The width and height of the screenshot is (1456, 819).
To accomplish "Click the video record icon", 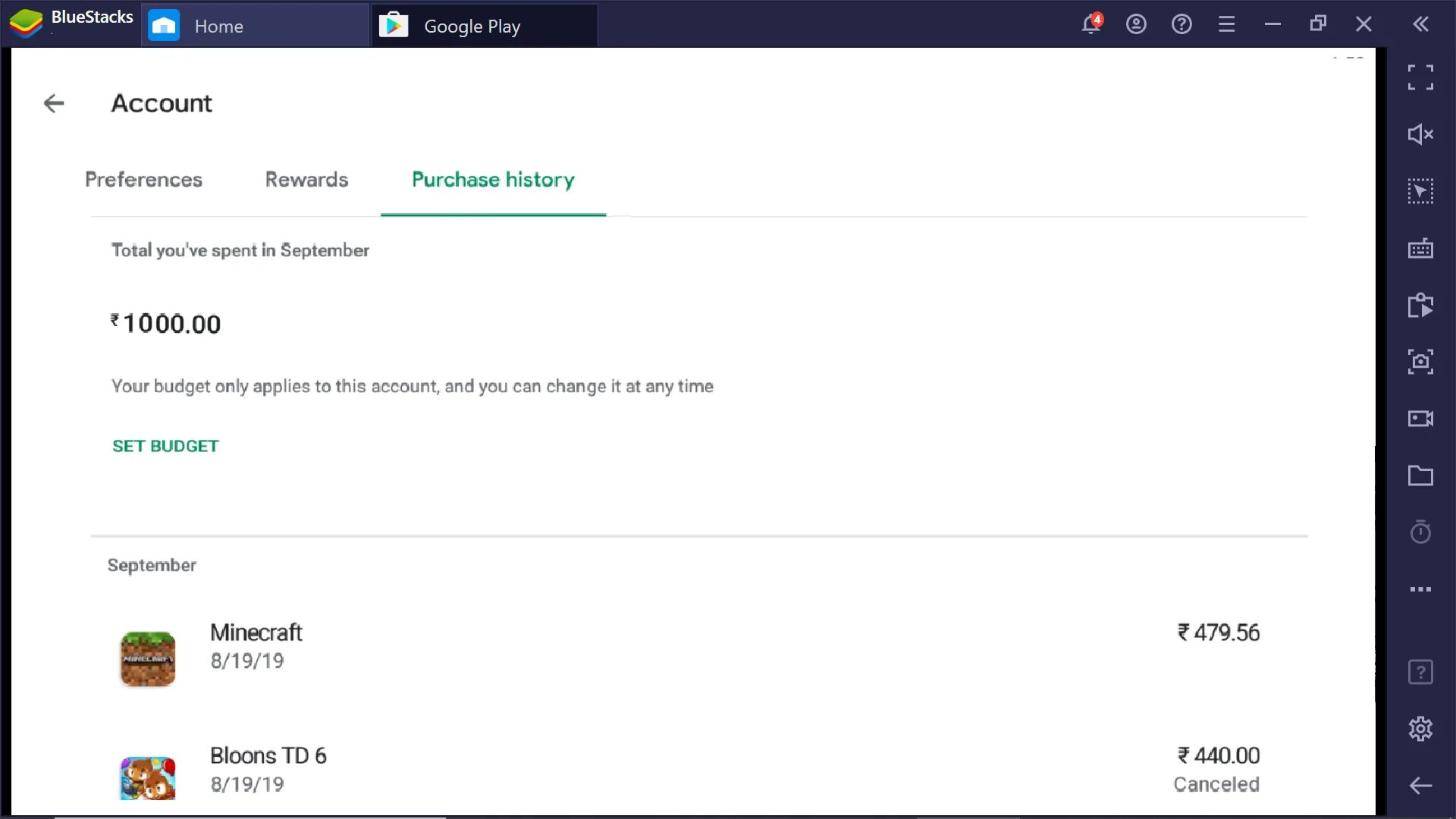I will (1422, 418).
